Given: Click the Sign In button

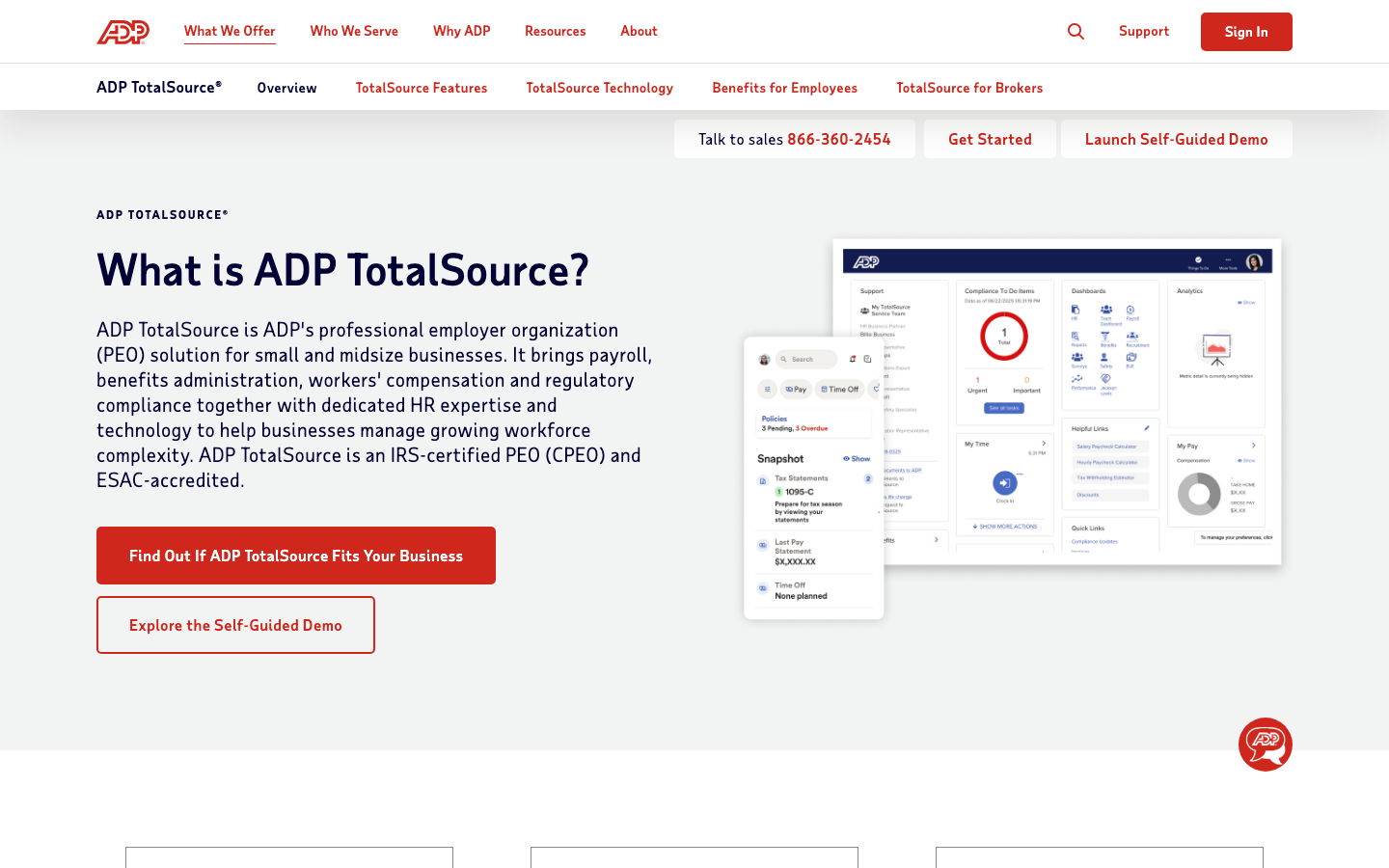Looking at the screenshot, I should click(x=1246, y=32).
